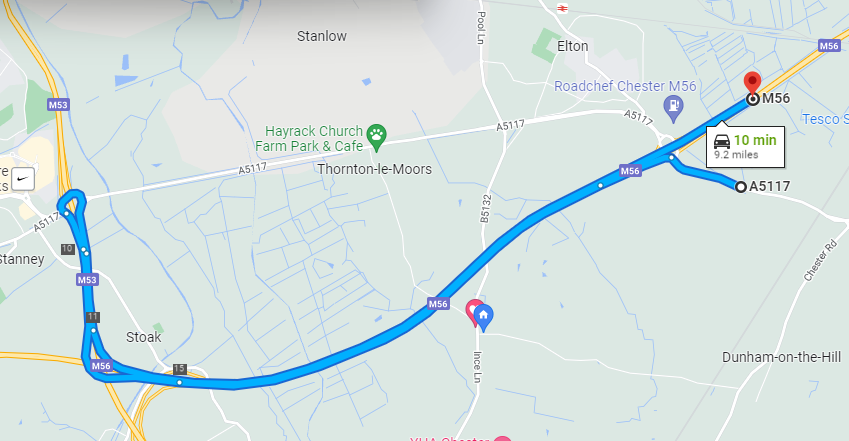Viewport: 849px width, 441px height.
Task: Open Roadchef Chester M56 fuel station marker
Action: [673, 108]
